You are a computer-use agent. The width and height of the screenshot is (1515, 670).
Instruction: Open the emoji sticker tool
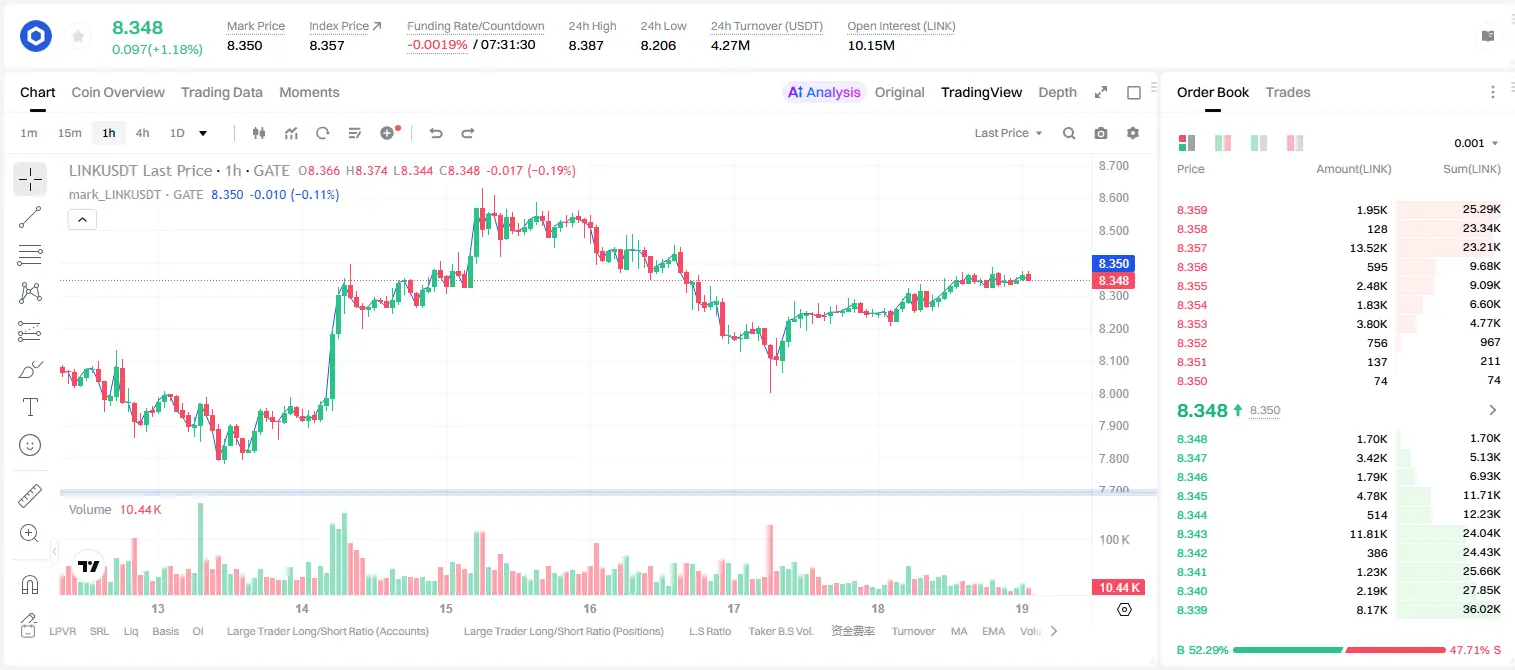30,445
